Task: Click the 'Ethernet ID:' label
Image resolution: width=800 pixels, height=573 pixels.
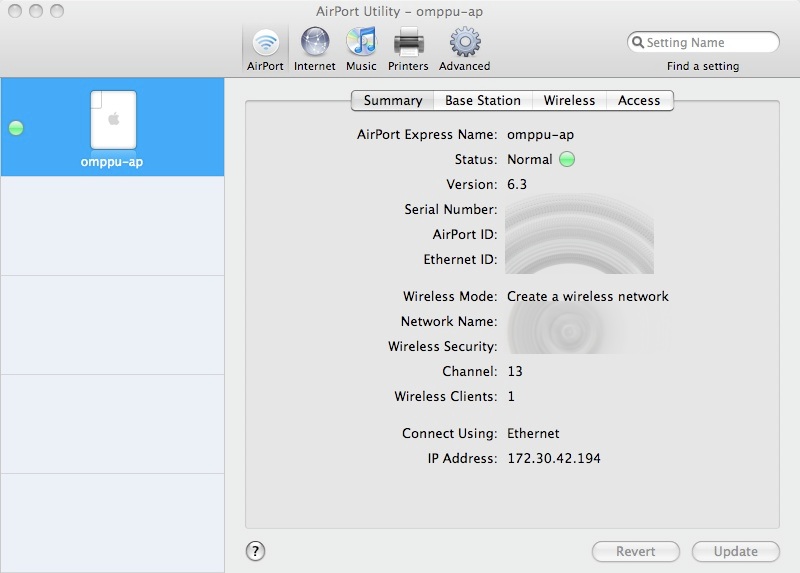Action: pos(460,259)
